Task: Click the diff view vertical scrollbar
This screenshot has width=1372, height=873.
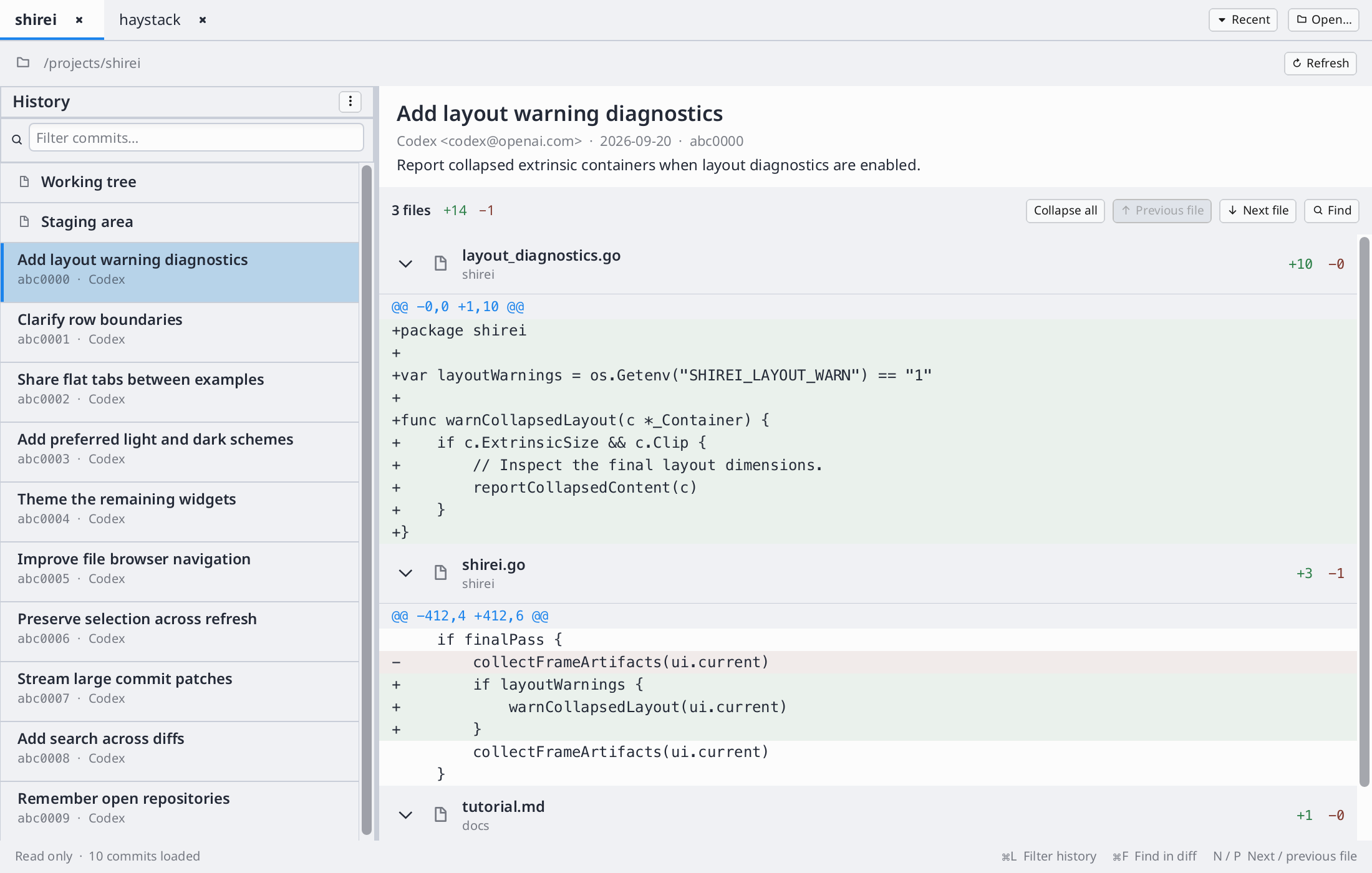Action: pos(1365,511)
